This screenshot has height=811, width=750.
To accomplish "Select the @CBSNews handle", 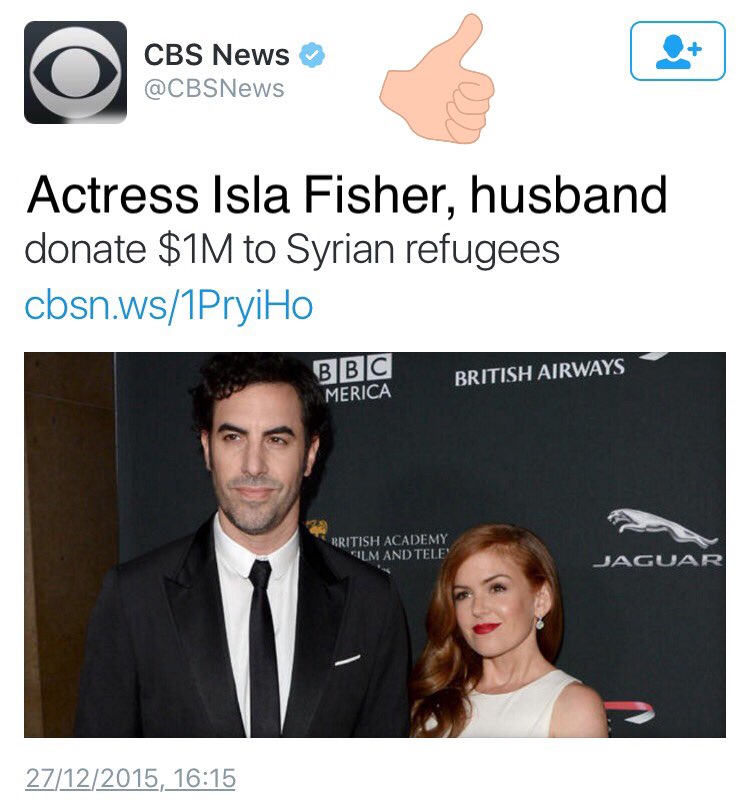I will coord(214,88).
